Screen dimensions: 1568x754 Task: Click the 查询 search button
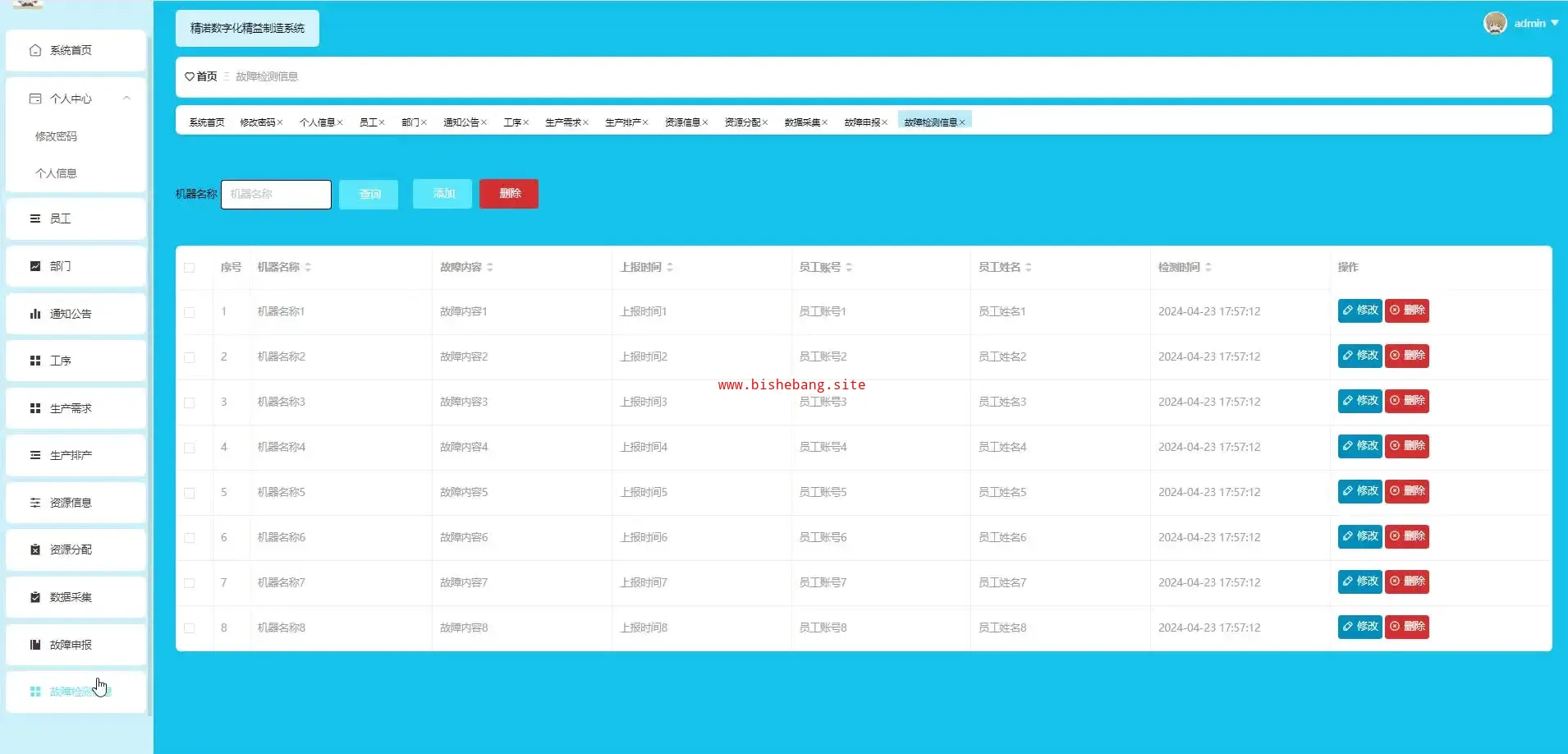(x=369, y=195)
